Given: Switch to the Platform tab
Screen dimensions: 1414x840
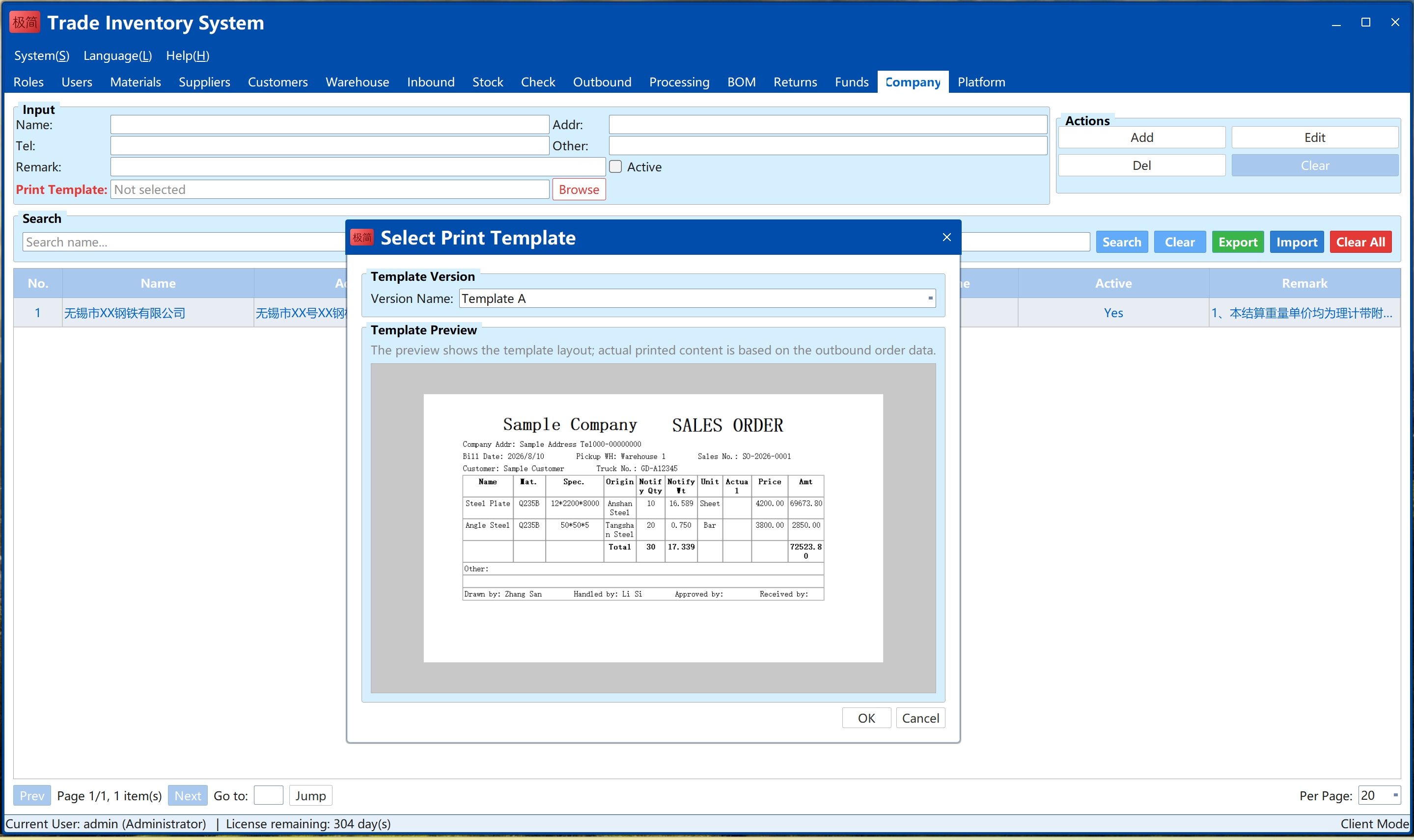Looking at the screenshot, I should tap(981, 82).
